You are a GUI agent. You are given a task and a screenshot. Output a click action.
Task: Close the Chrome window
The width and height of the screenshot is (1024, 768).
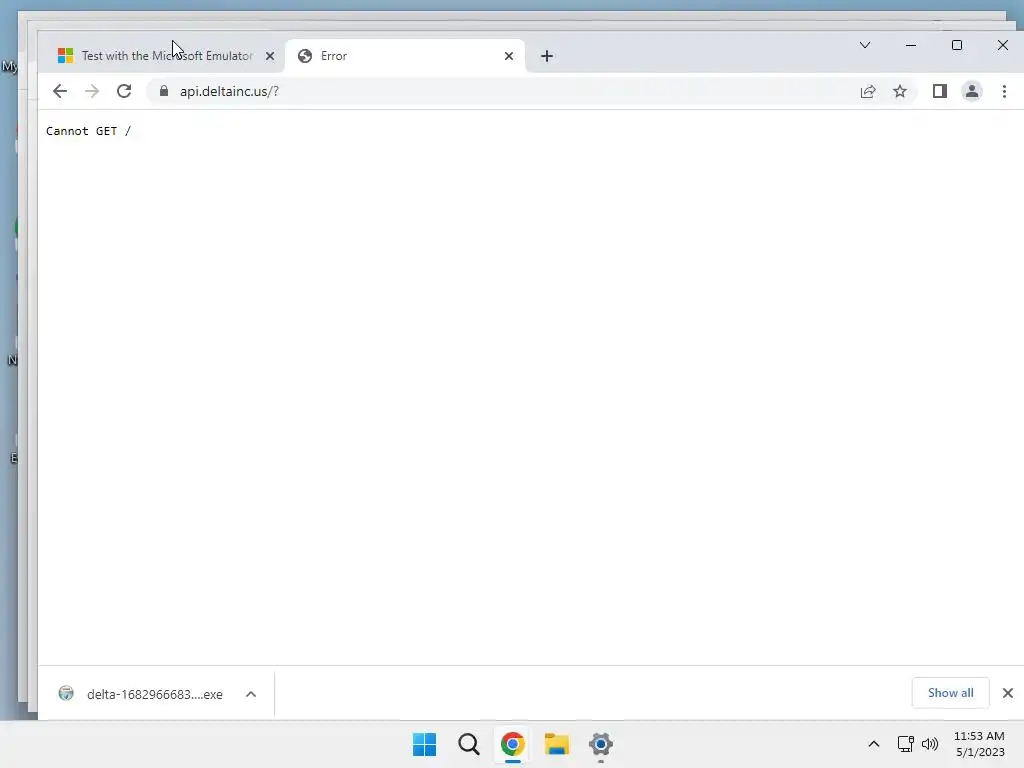tap(1002, 45)
